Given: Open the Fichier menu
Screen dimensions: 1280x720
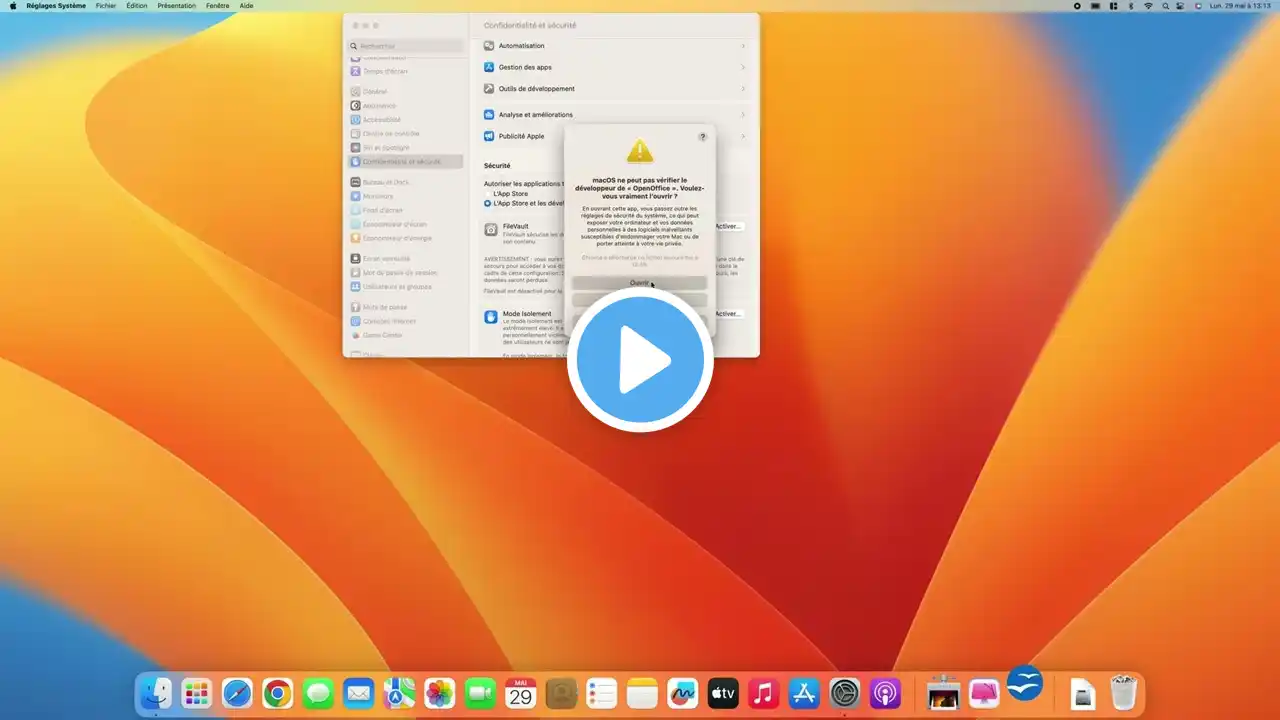Looking at the screenshot, I should 106,6.
